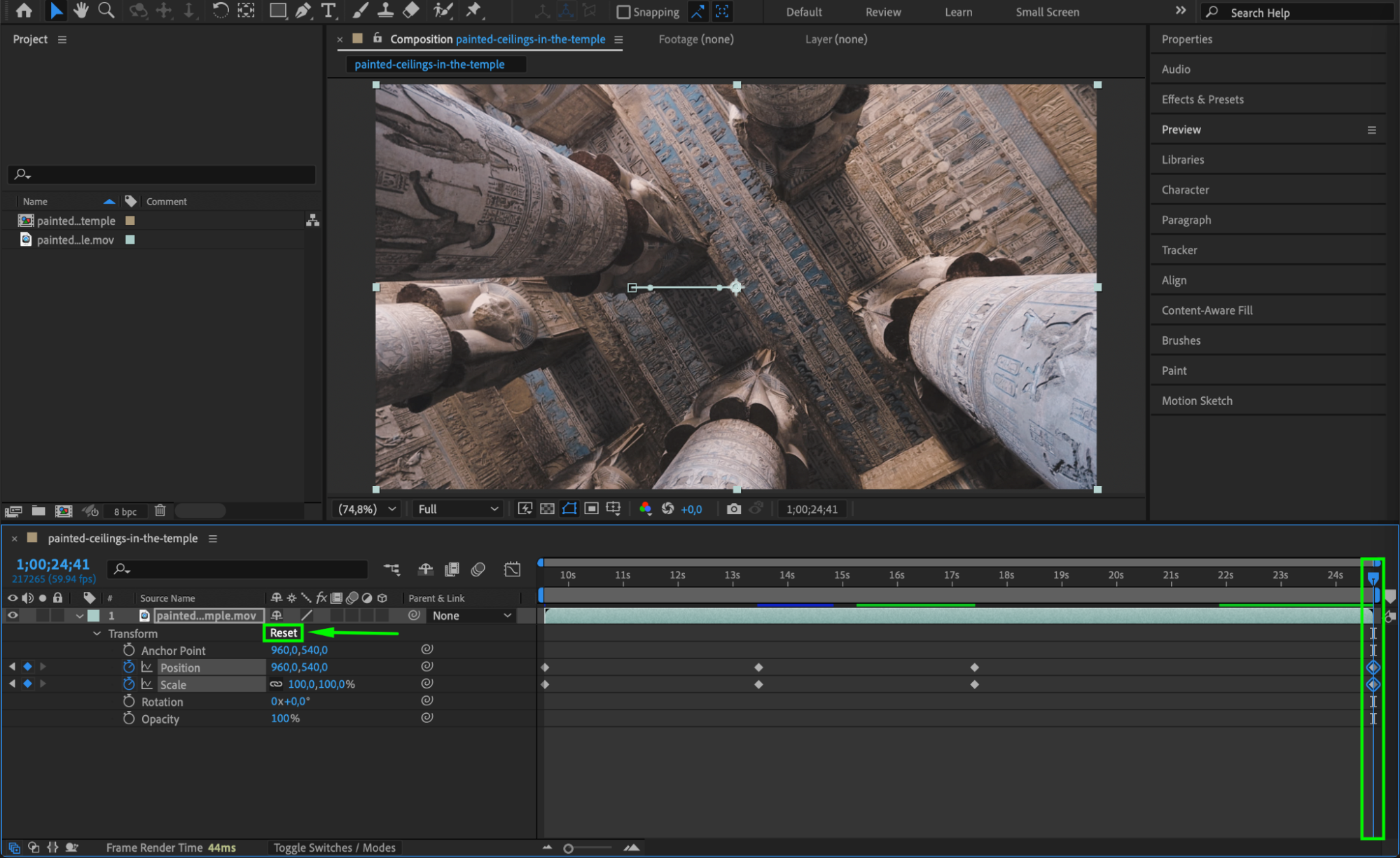Click the delete trash icon in Project panel
This screenshot has height=858, width=1400.
[160, 511]
